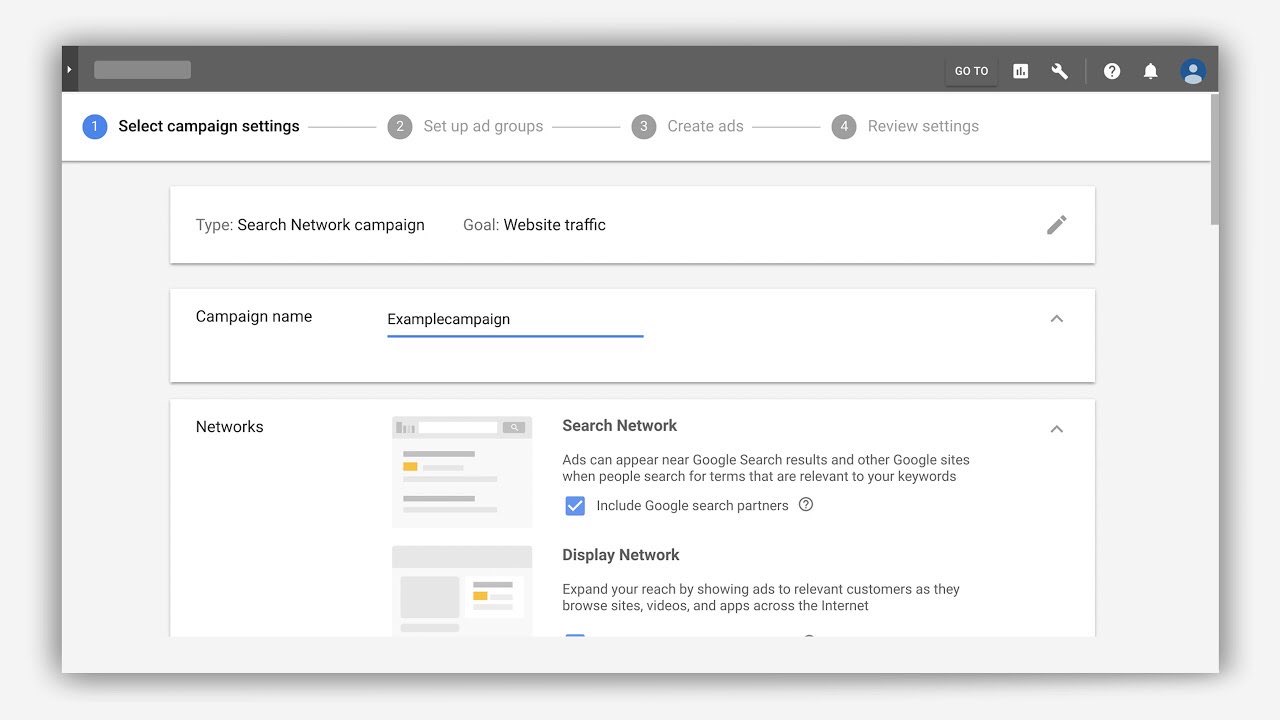
Task: Open the tools wrench icon
Action: [1059, 71]
